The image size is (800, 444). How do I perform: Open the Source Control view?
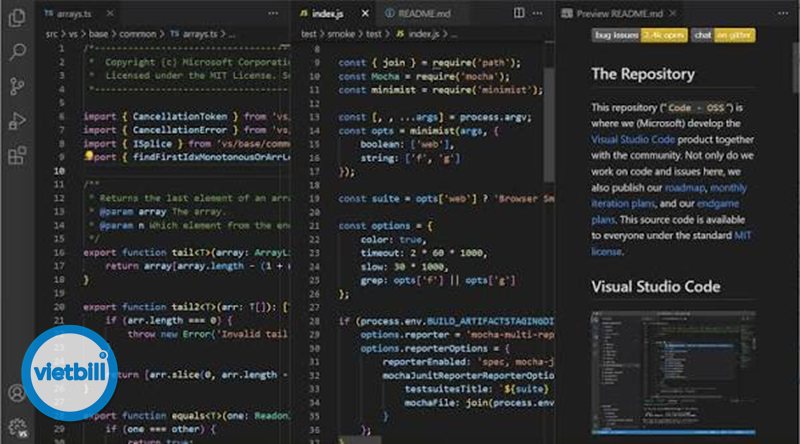pos(17,86)
